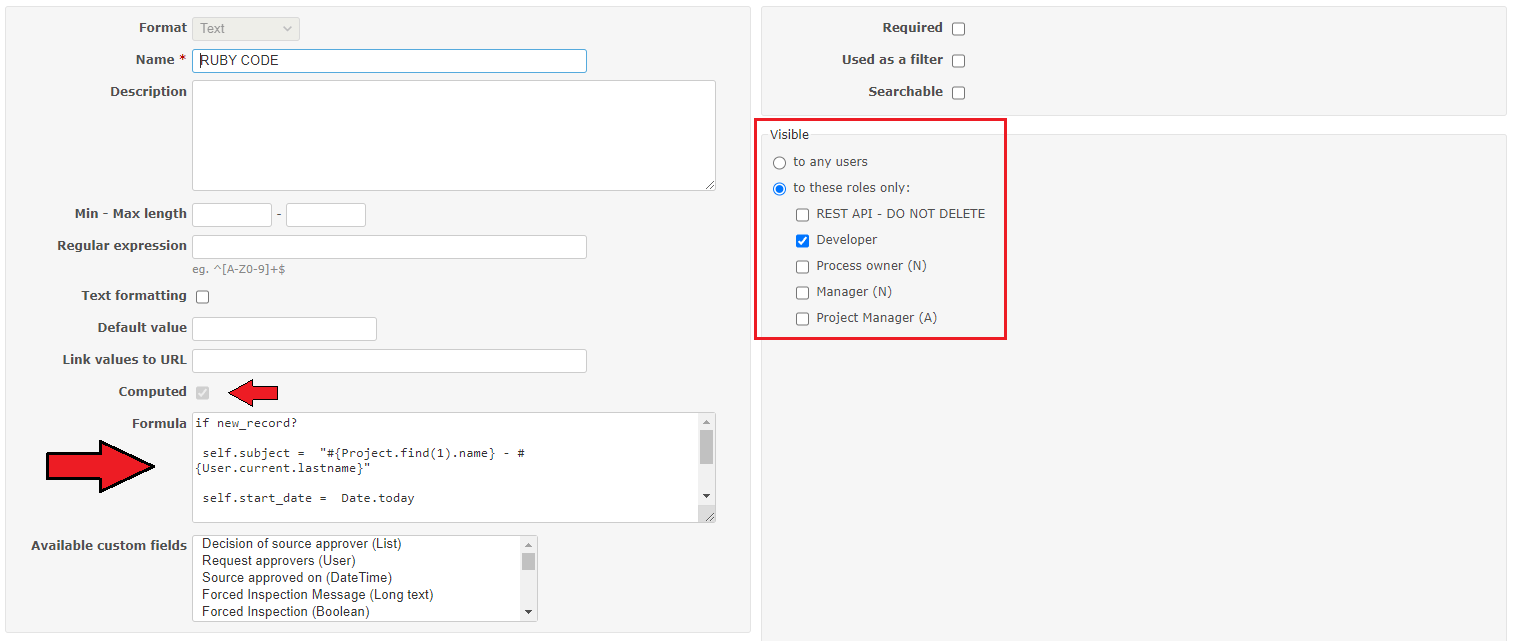Screen dimensions: 1513x641
Task: Enable the Project Manager (A) role
Action: coord(802,318)
